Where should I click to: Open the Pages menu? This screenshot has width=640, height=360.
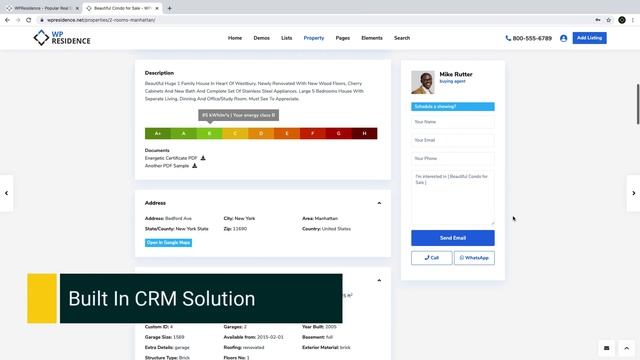pos(342,38)
